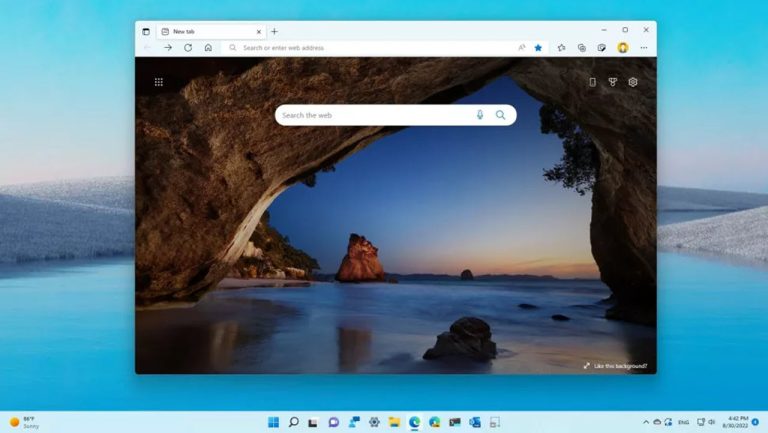Maximize the Edge window

[x=625, y=30]
